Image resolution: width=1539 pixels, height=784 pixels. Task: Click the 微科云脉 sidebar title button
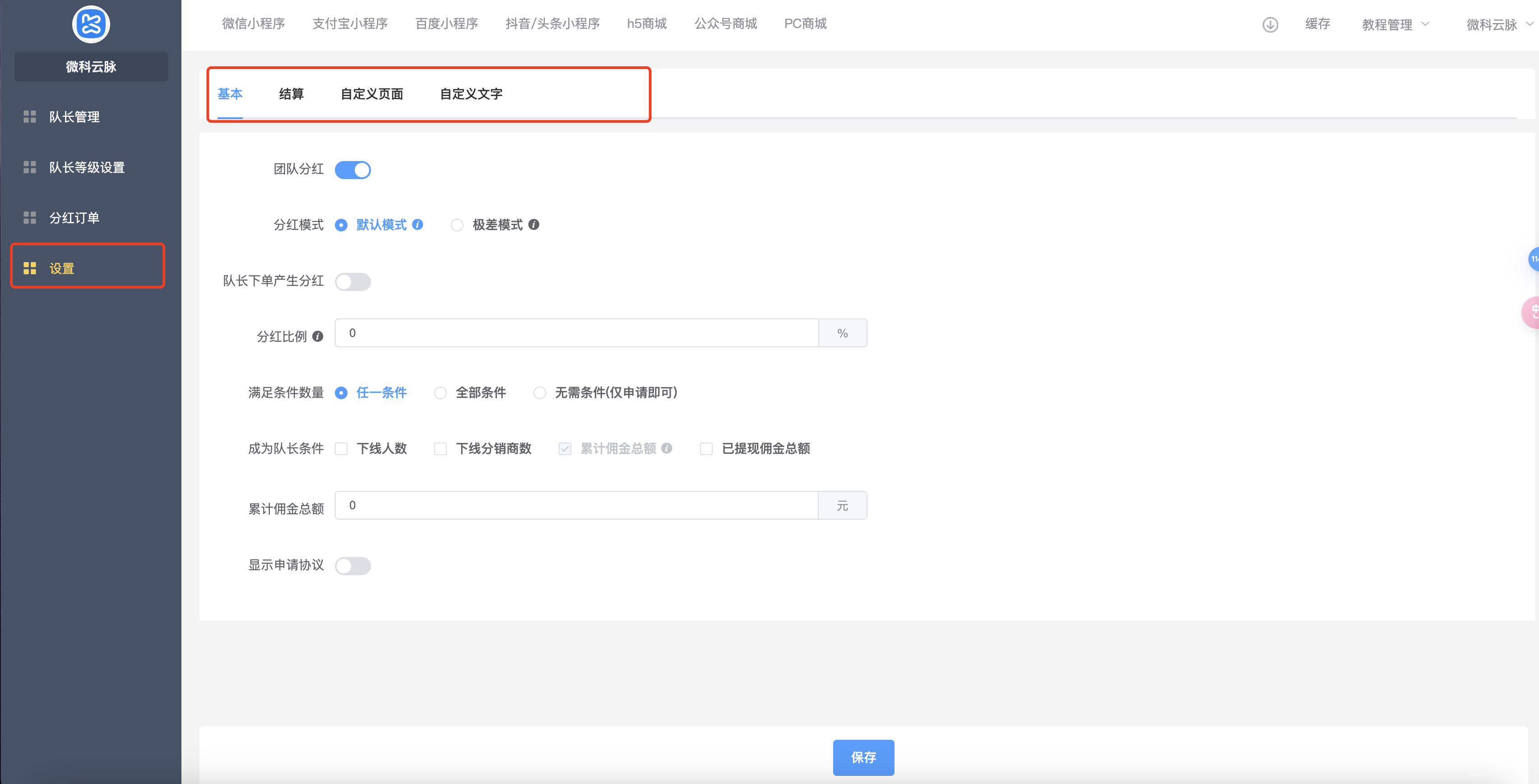(91, 66)
